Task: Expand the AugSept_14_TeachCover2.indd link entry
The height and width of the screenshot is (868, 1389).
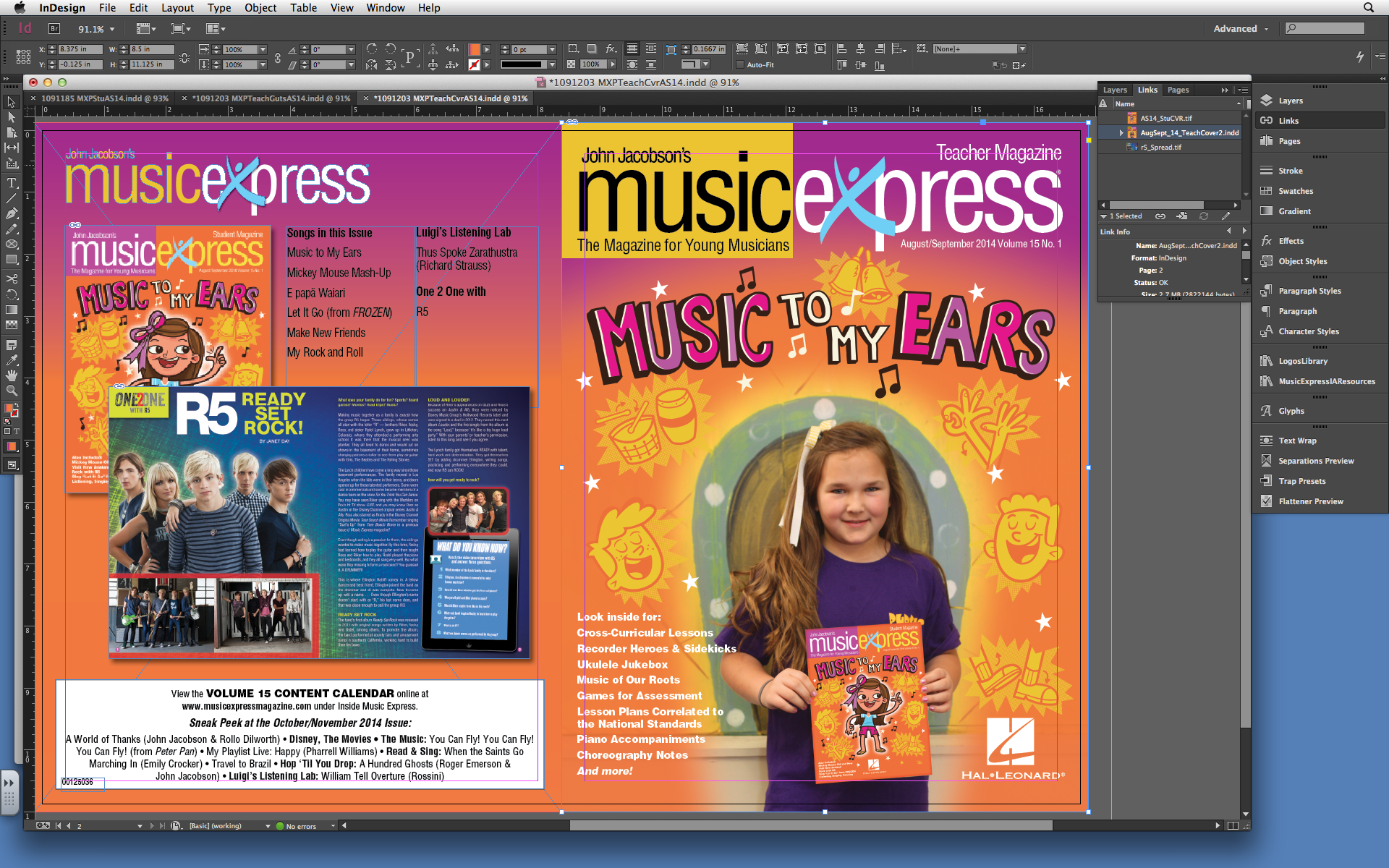Action: (x=1121, y=133)
